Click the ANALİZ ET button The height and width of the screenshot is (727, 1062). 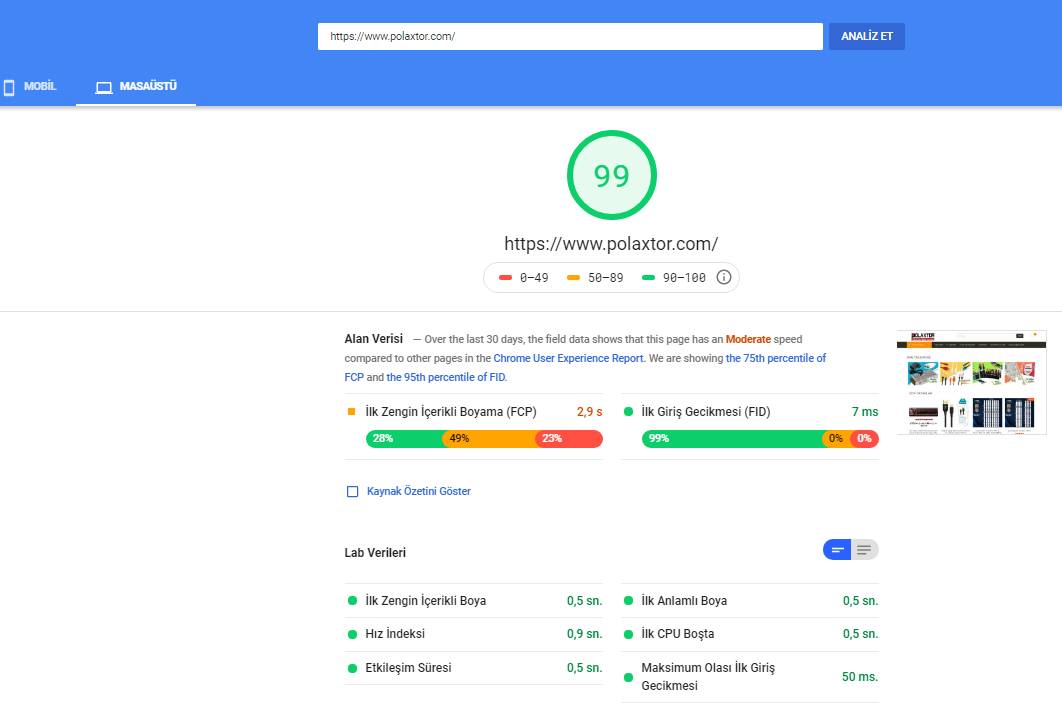pos(866,37)
